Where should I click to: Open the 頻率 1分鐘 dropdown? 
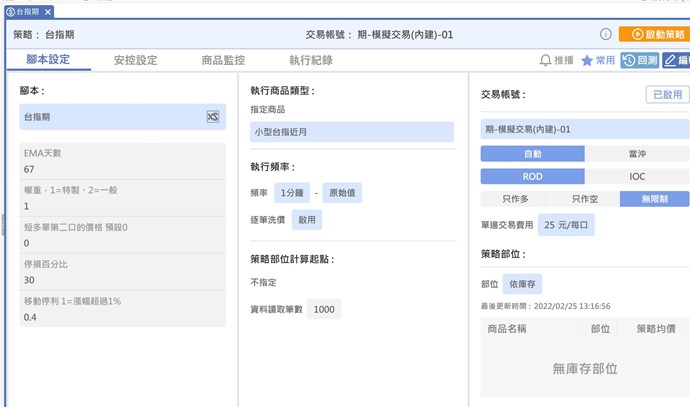coord(290,192)
